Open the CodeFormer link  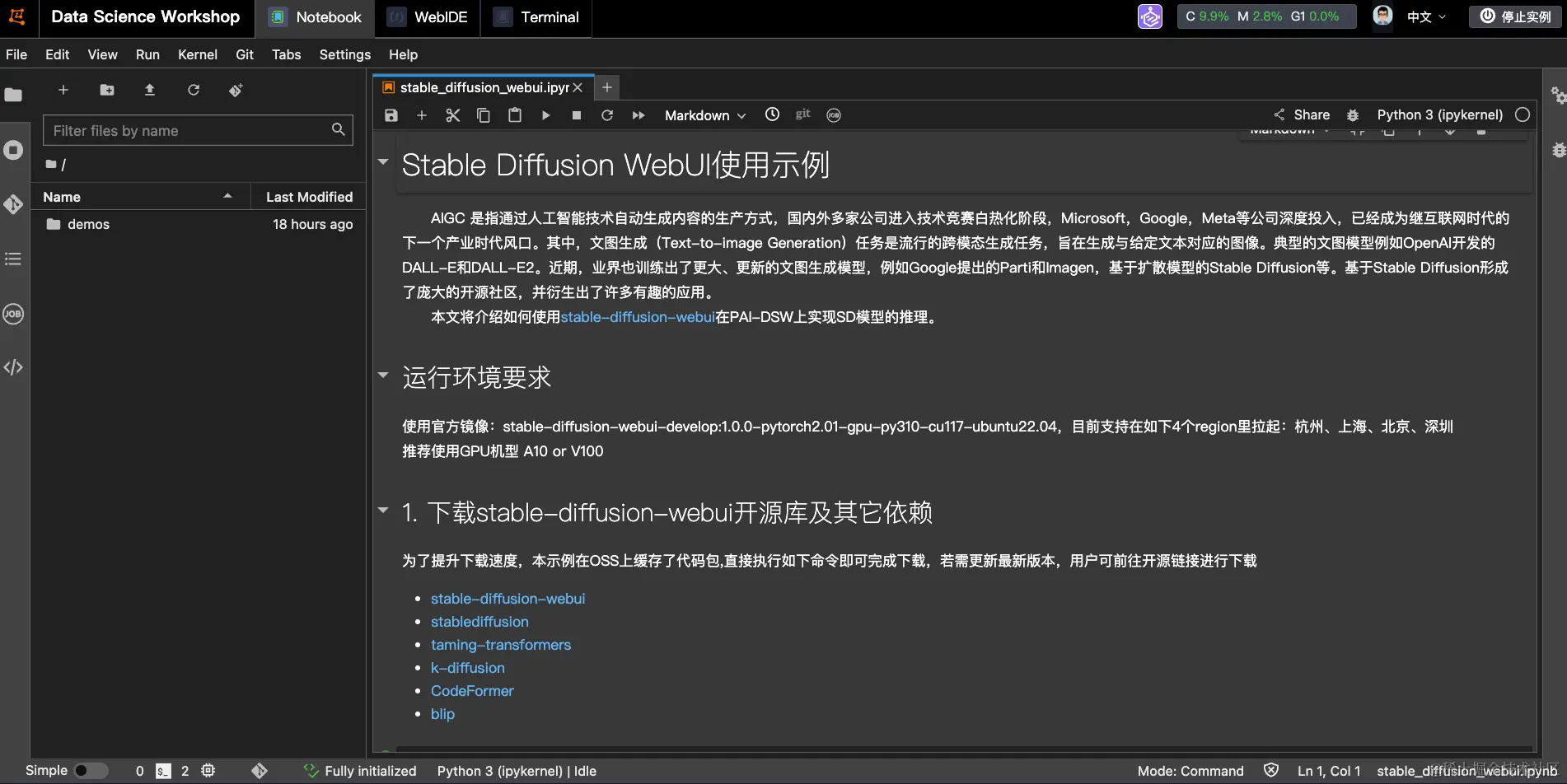coord(472,691)
